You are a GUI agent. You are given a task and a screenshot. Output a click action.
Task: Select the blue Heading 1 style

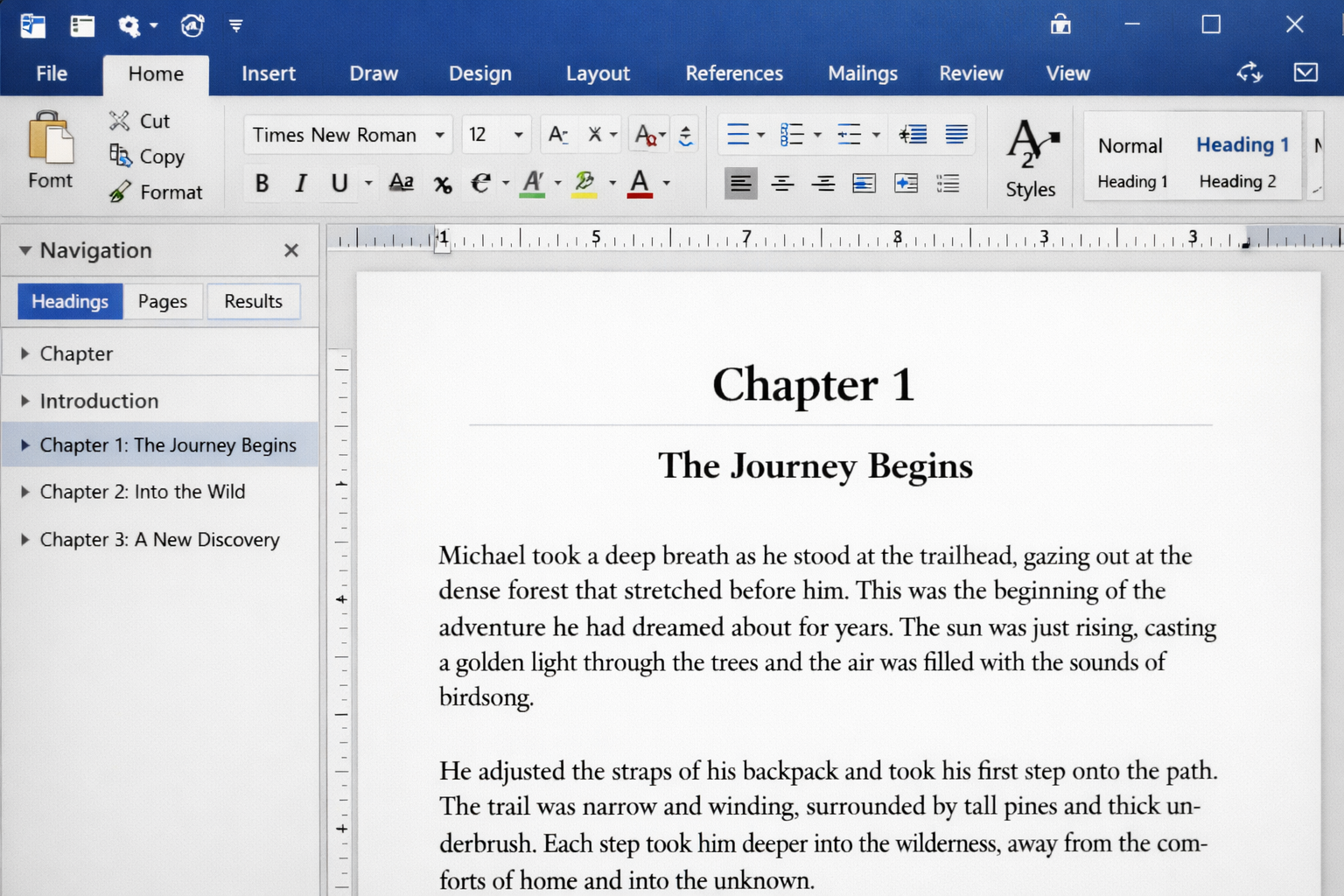pos(1242,144)
